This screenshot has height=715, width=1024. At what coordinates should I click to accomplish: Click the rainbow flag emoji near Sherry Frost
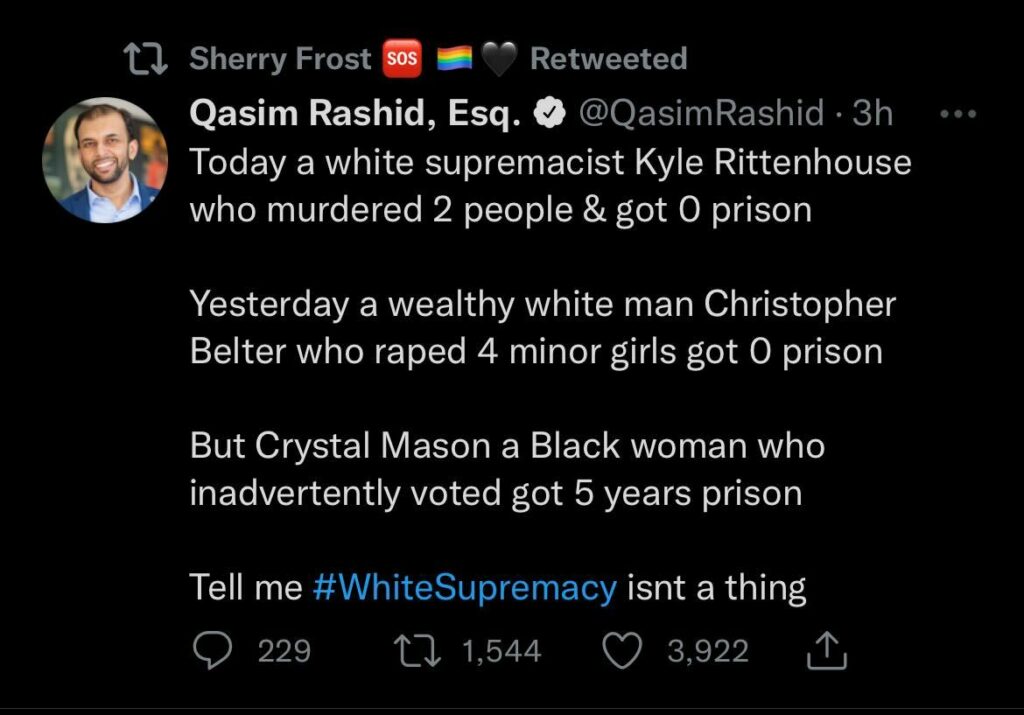point(455,59)
